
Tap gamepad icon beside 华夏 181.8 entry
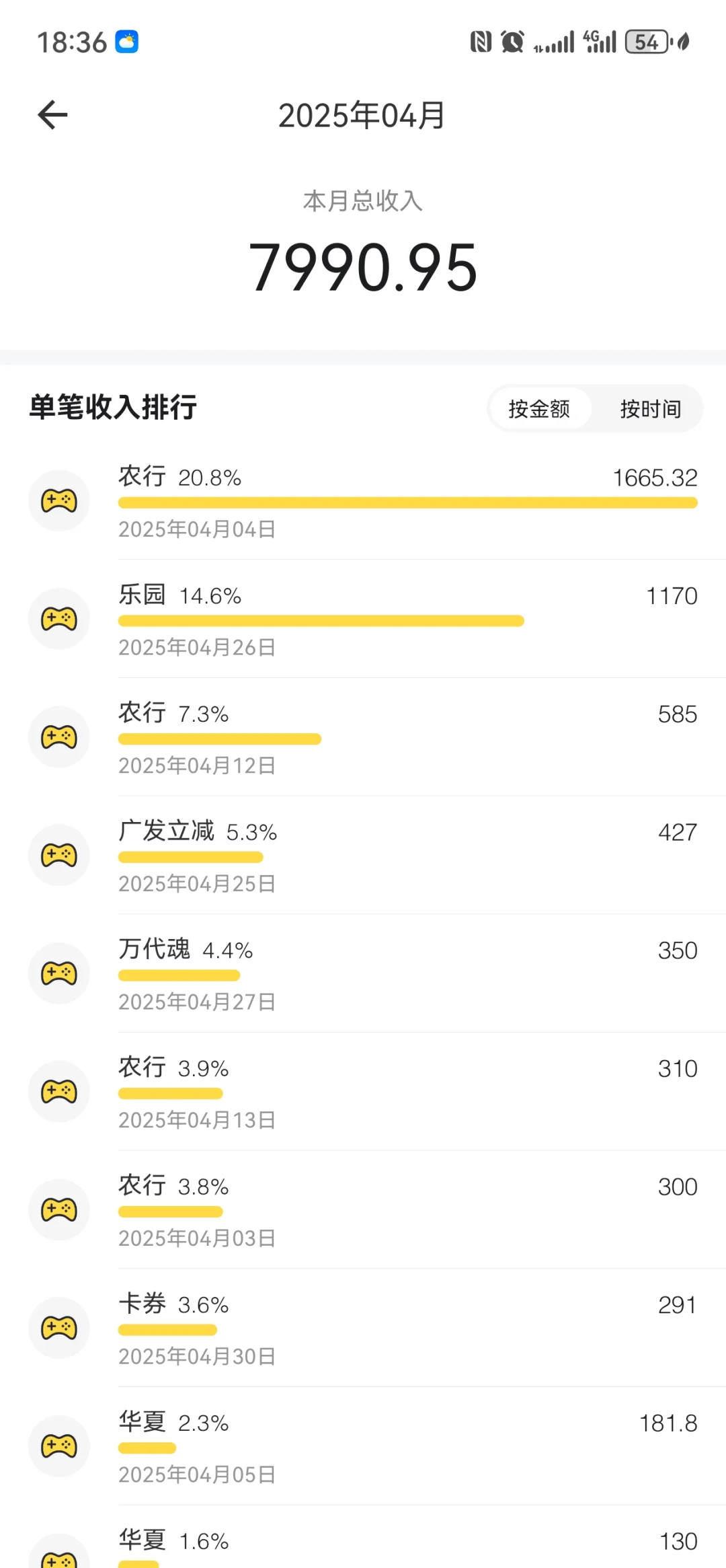[x=59, y=1446]
